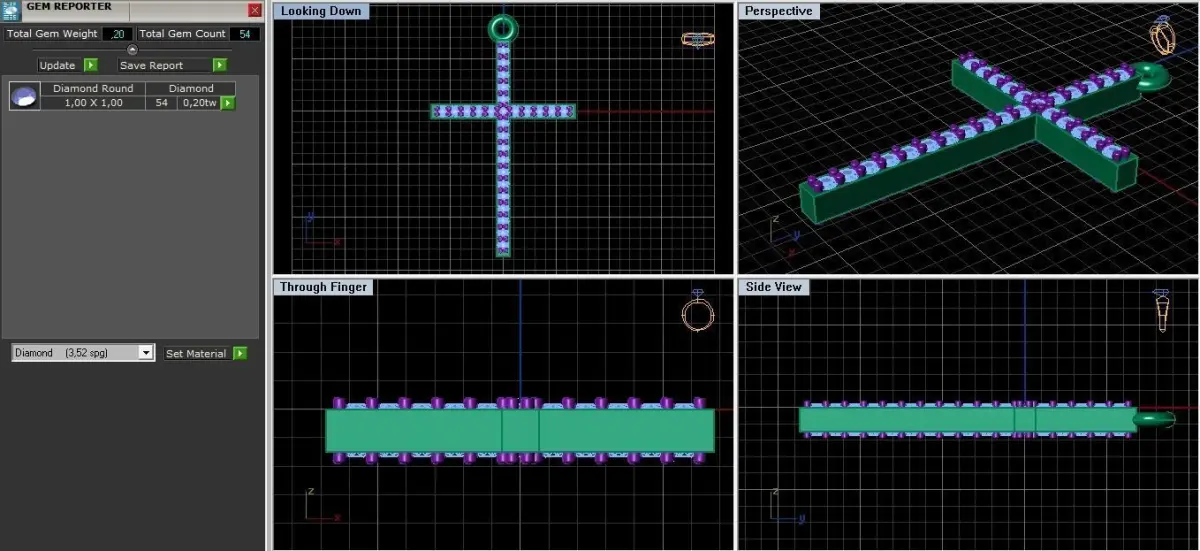
Task: Click the 0,20tw weight cell
Action: (198, 103)
